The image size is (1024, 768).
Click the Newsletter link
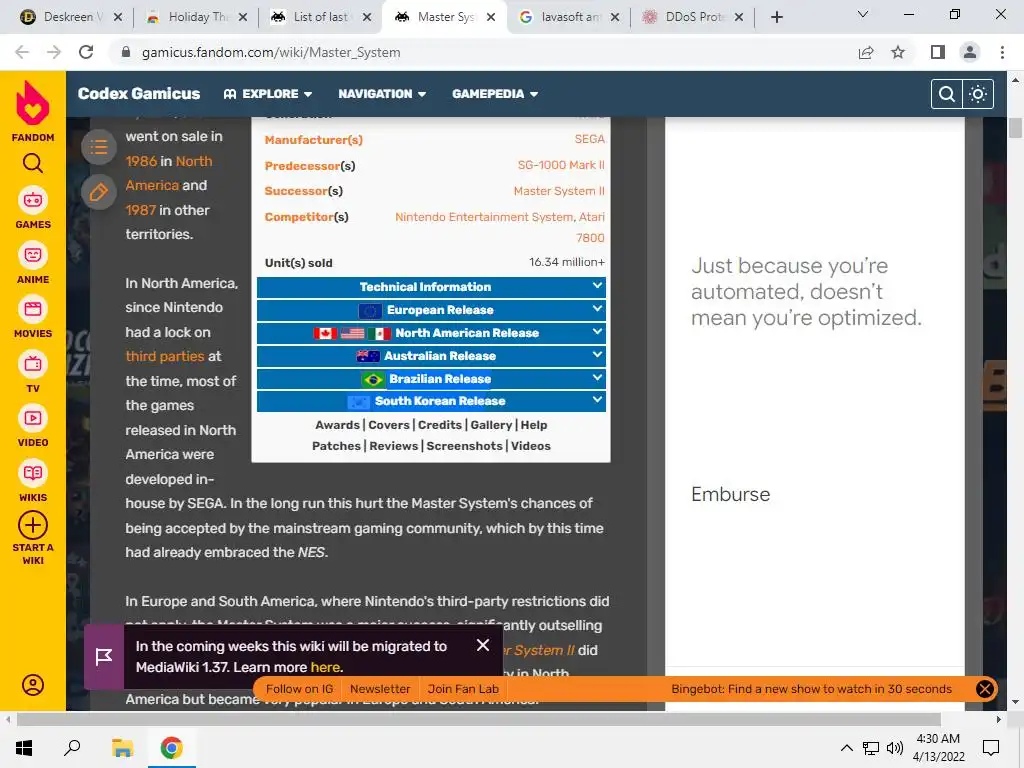tap(380, 689)
